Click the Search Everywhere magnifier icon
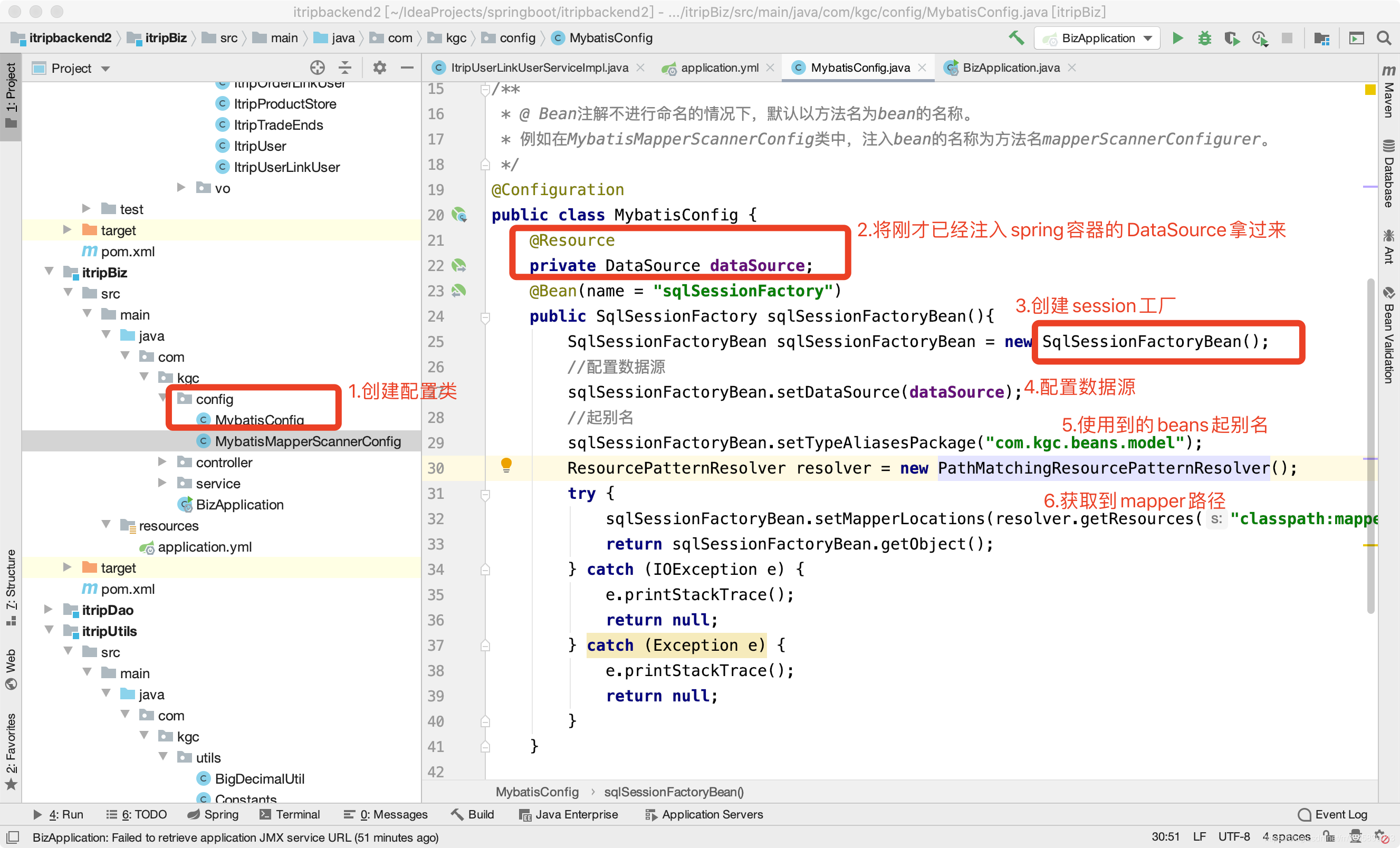The height and width of the screenshot is (848, 1400). pos(1384,38)
